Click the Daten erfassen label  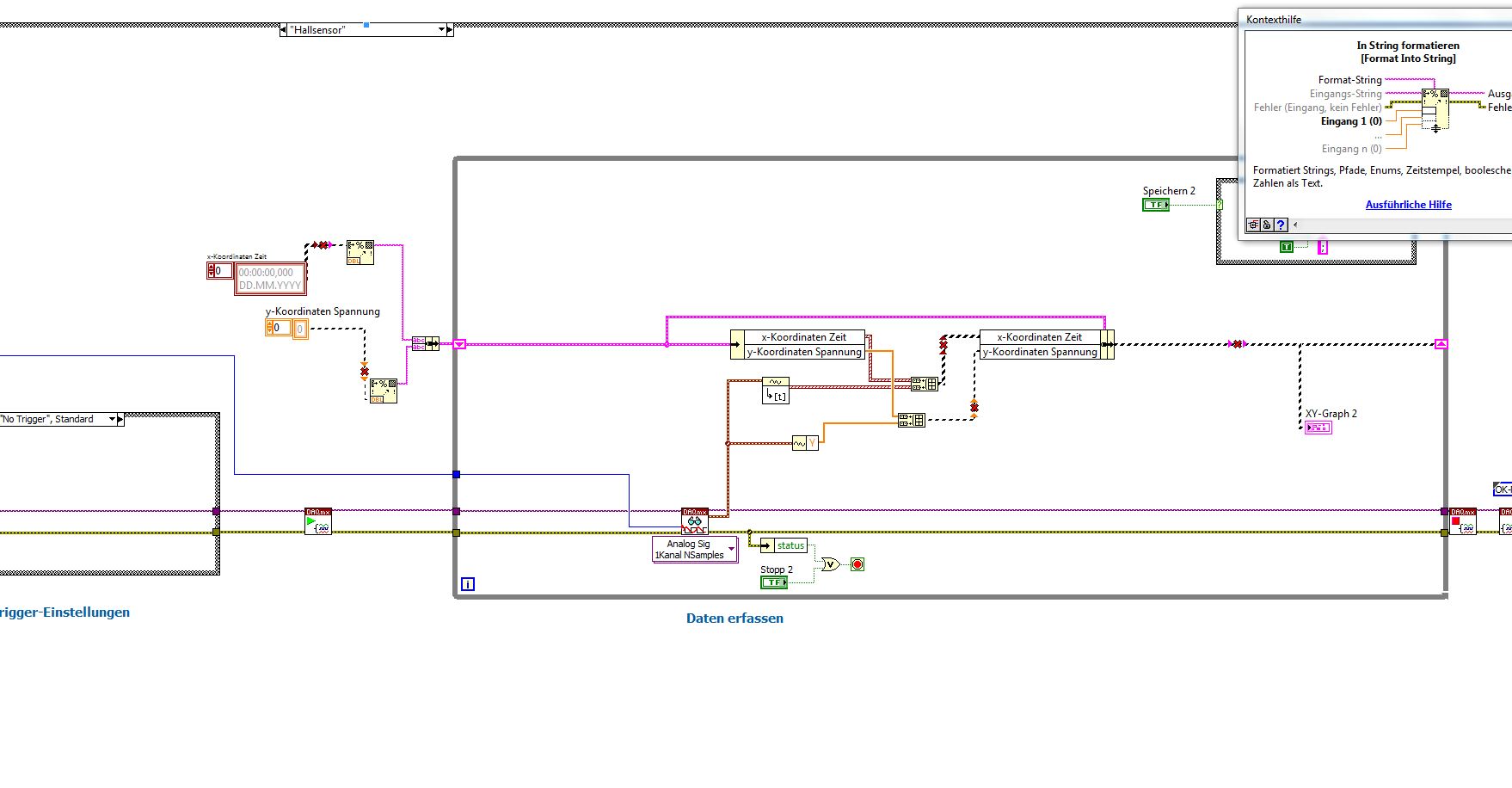[734, 618]
